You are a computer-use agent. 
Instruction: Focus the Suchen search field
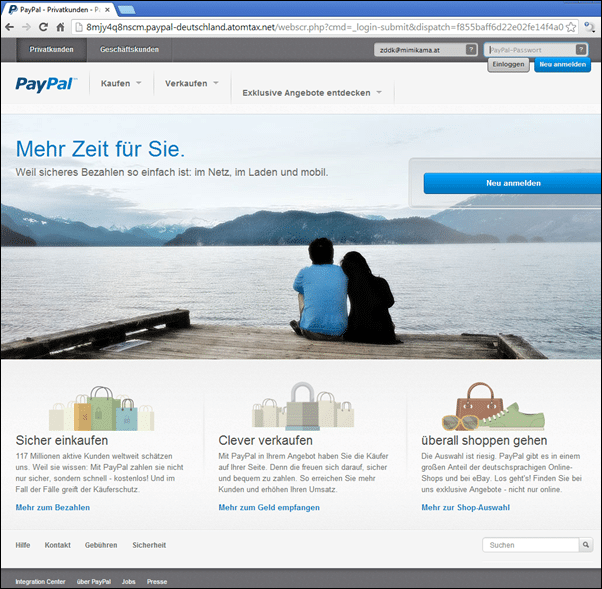point(531,544)
